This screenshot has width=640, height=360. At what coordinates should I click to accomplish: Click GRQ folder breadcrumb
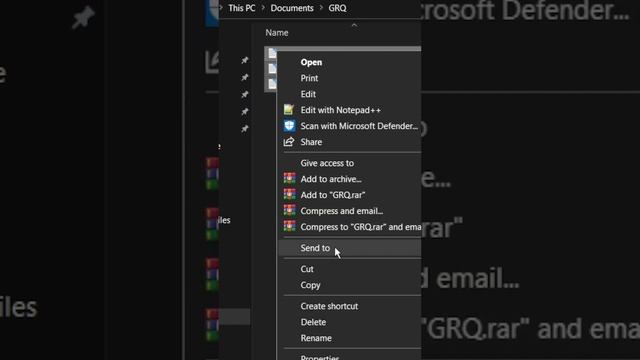(x=337, y=8)
